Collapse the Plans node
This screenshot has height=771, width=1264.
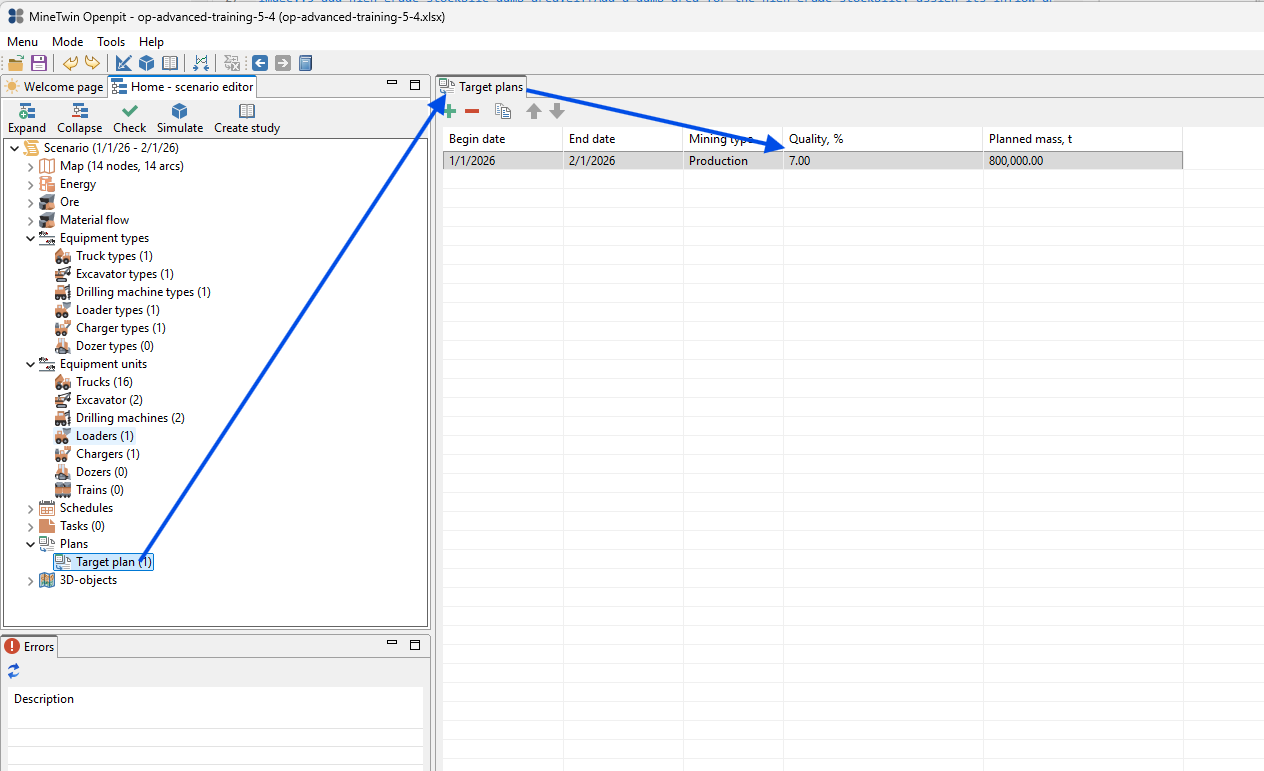coord(30,544)
